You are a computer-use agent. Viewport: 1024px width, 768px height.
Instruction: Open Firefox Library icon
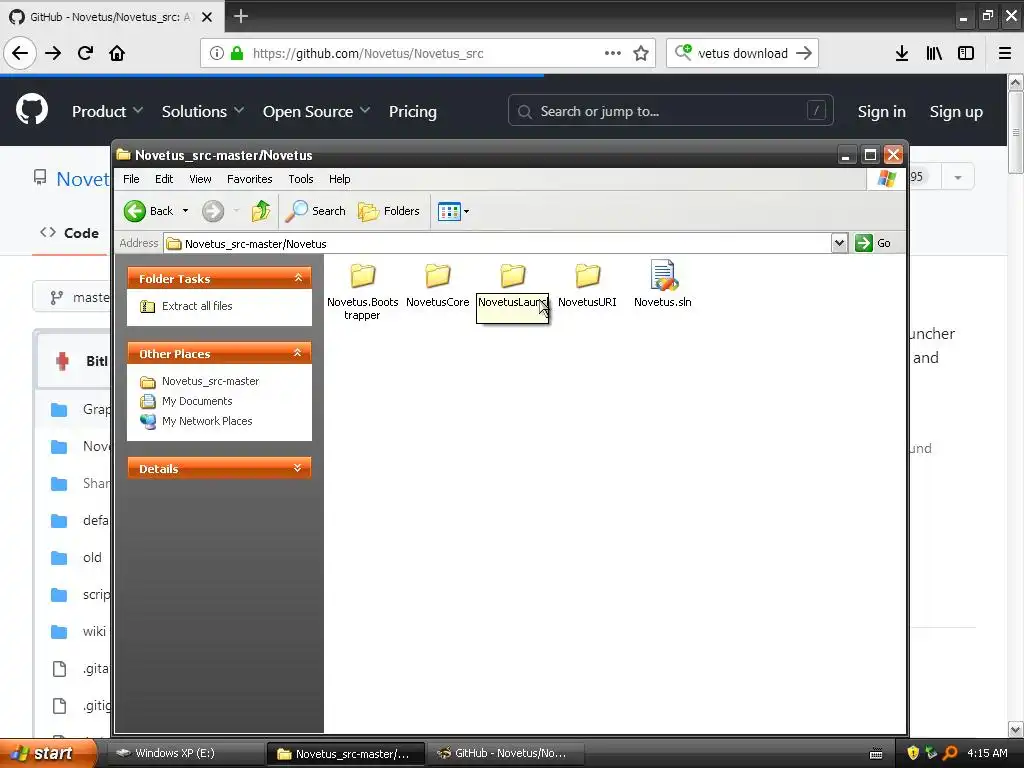coord(934,54)
